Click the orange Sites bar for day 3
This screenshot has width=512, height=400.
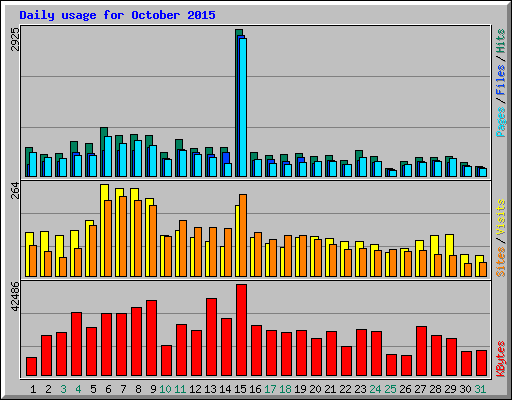(63, 267)
